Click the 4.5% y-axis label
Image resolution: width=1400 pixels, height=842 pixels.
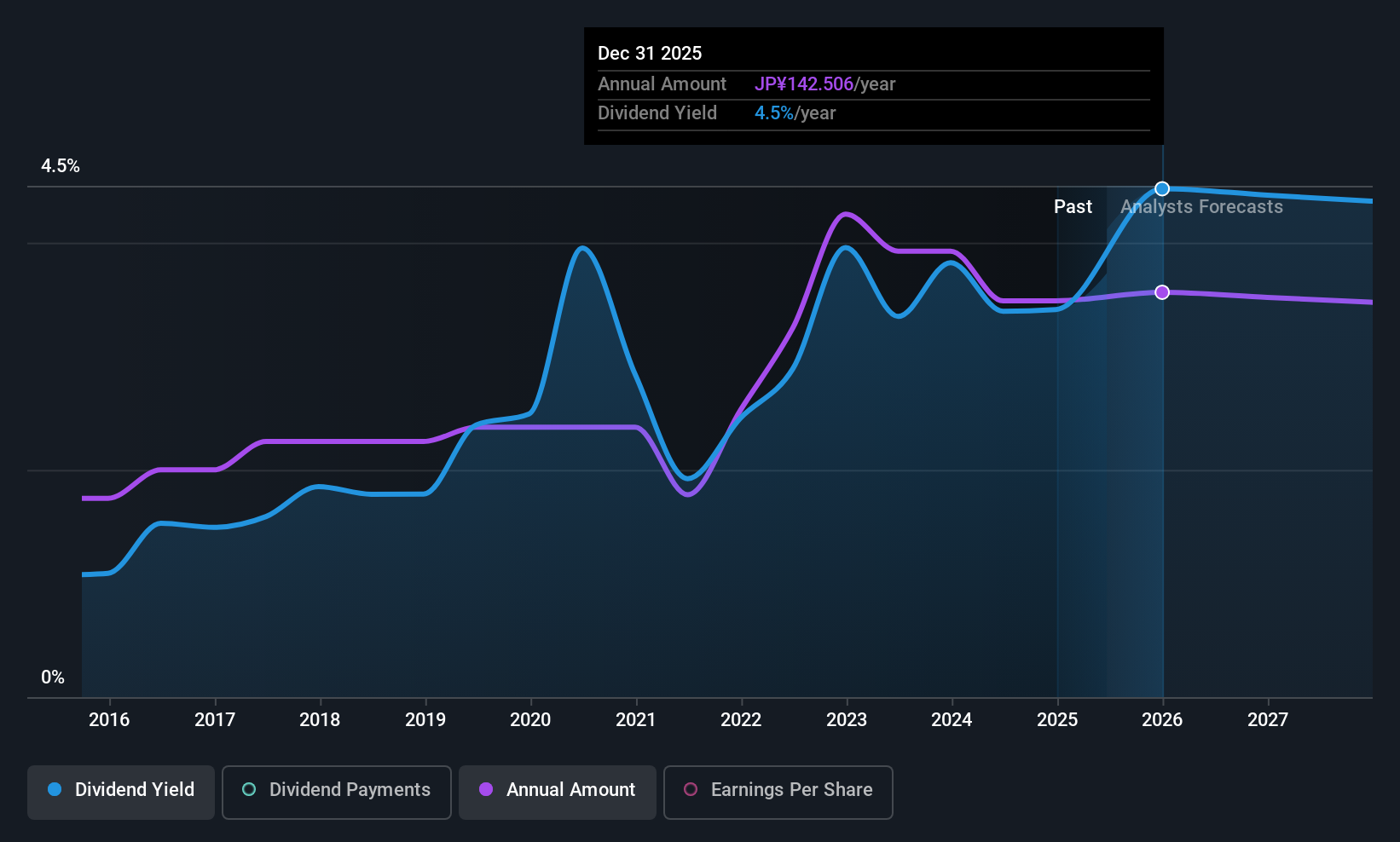pos(61,166)
